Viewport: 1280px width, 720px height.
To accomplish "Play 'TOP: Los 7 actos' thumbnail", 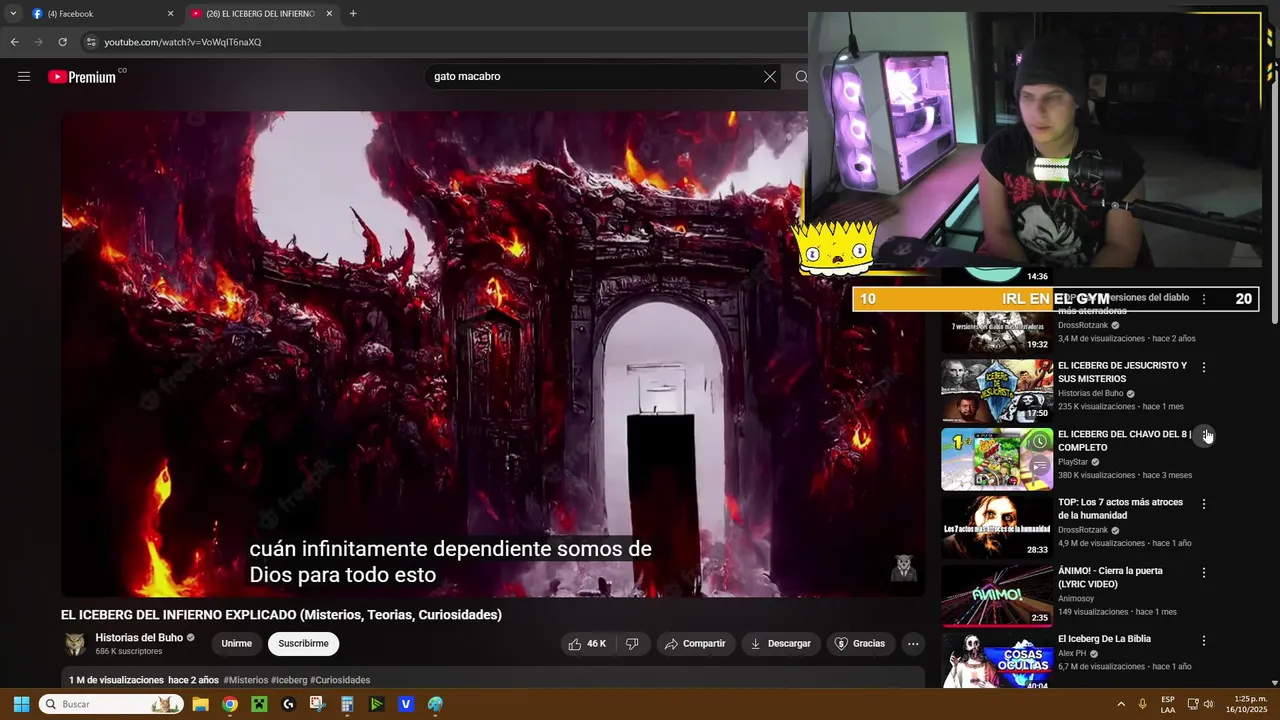I will (997, 528).
